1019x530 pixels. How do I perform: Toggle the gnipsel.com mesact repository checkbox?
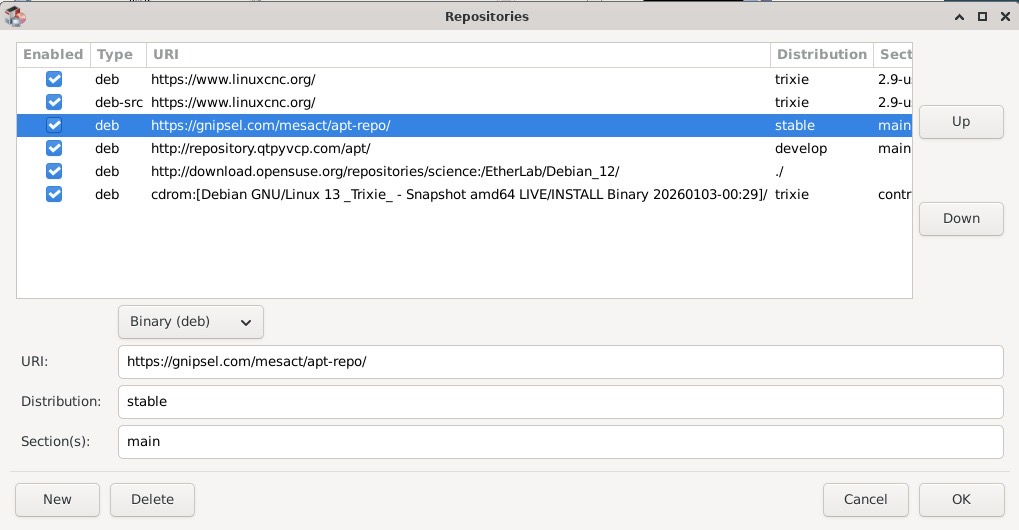click(x=54, y=125)
